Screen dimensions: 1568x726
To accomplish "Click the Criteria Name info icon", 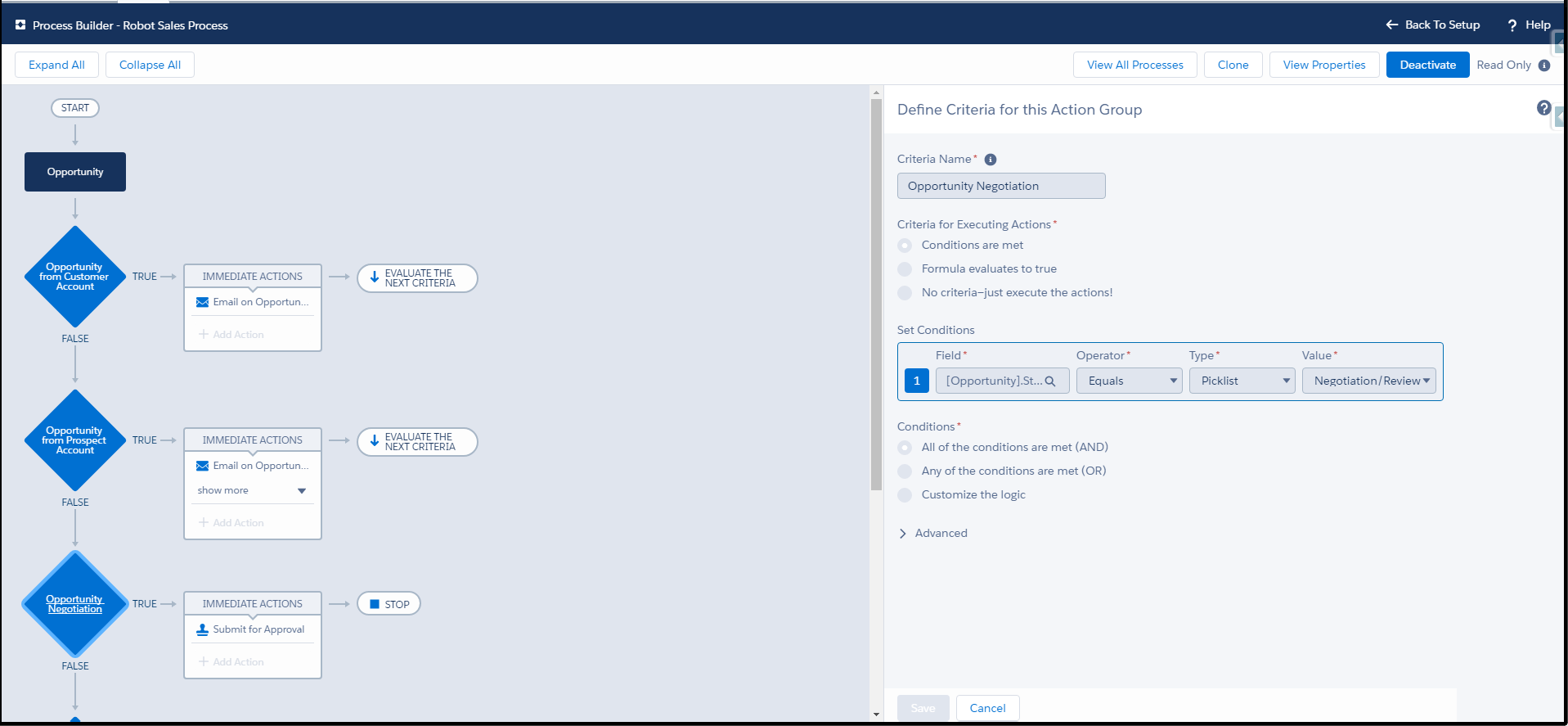I will point(990,160).
